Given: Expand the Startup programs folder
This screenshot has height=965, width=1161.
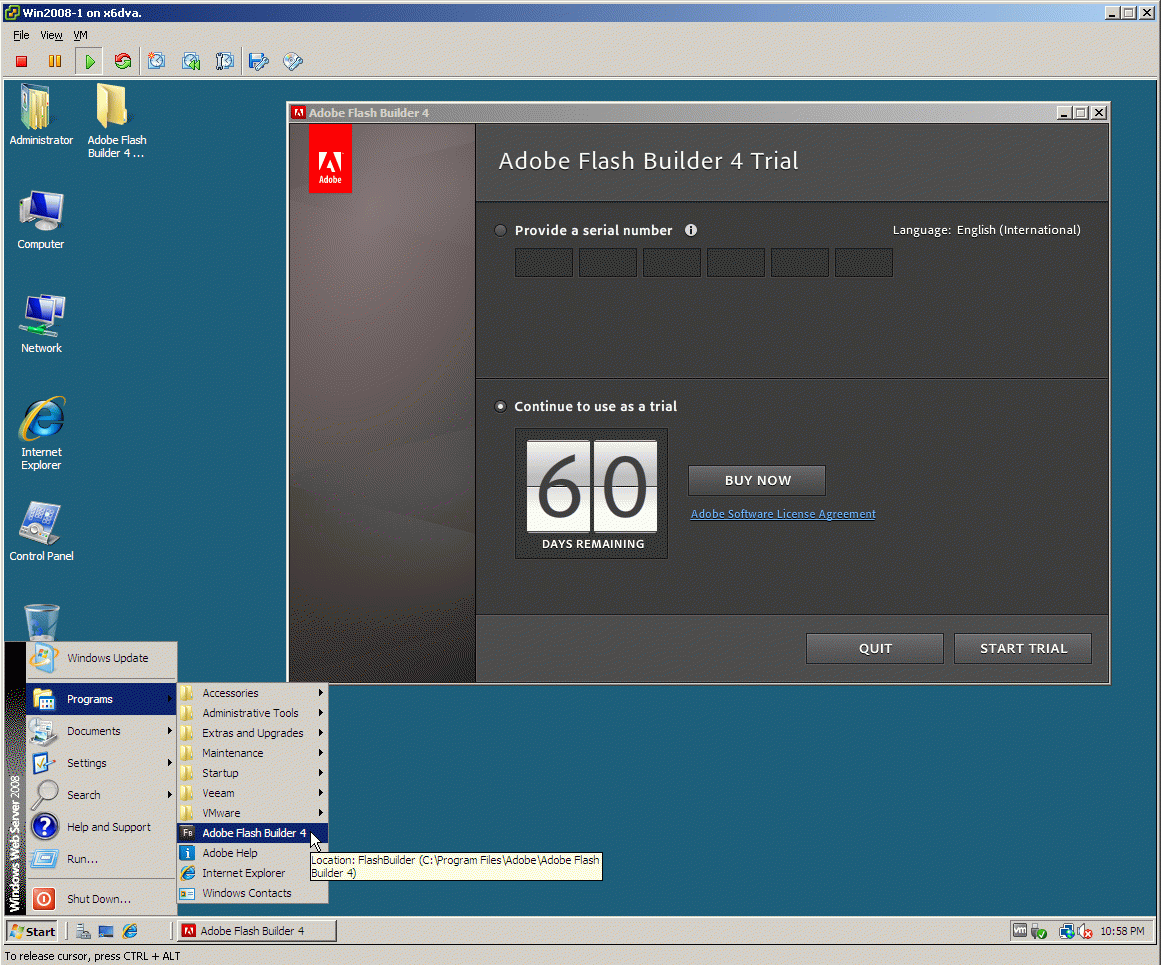Looking at the screenshot, I should point(252,772).
